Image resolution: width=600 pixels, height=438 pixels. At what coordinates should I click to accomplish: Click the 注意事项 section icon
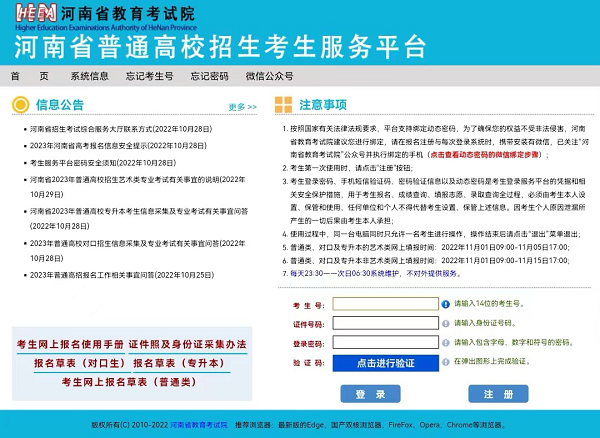(284, 104)
